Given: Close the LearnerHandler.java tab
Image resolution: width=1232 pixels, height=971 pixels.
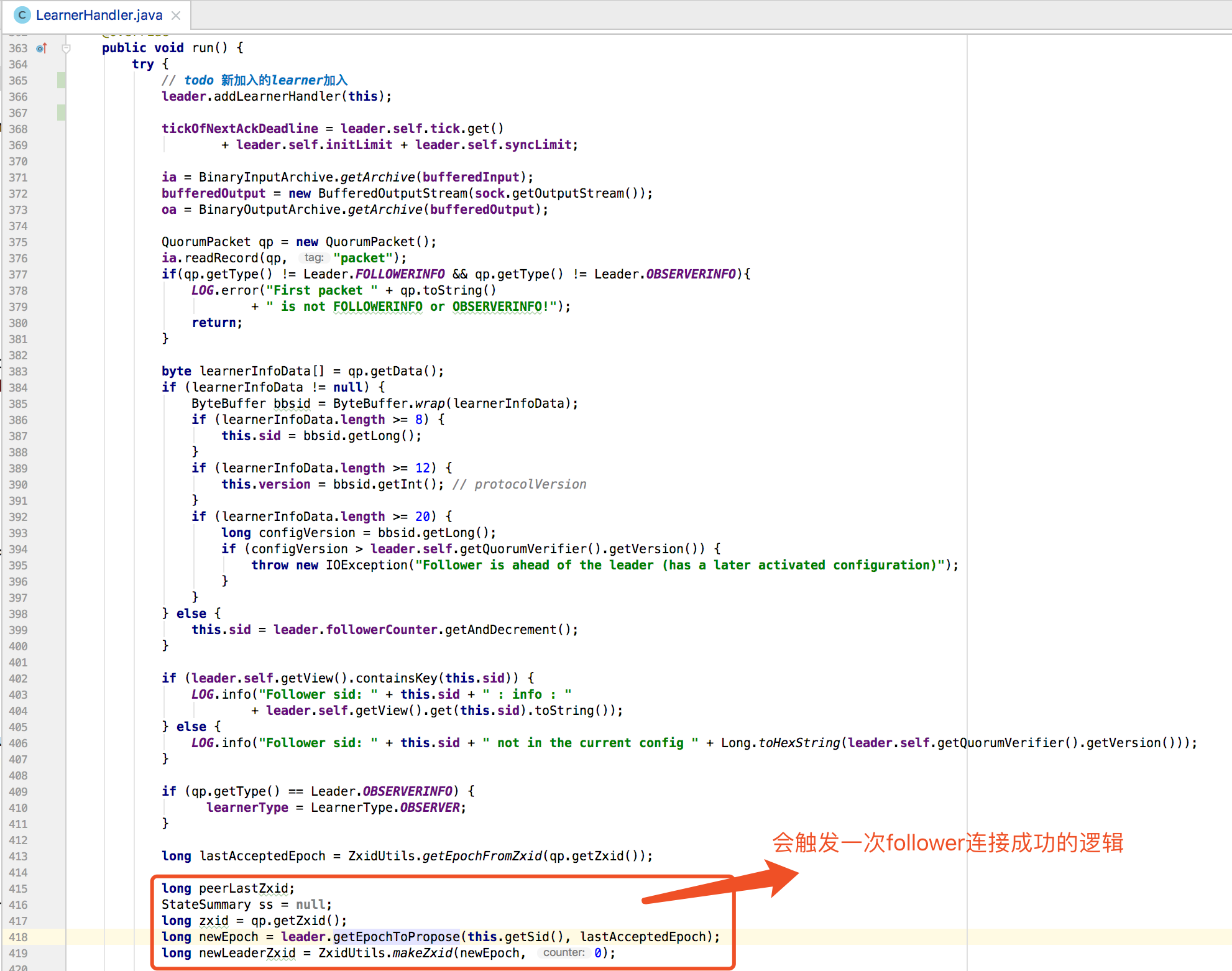Looking at the screenshot, I should point(176,16).
